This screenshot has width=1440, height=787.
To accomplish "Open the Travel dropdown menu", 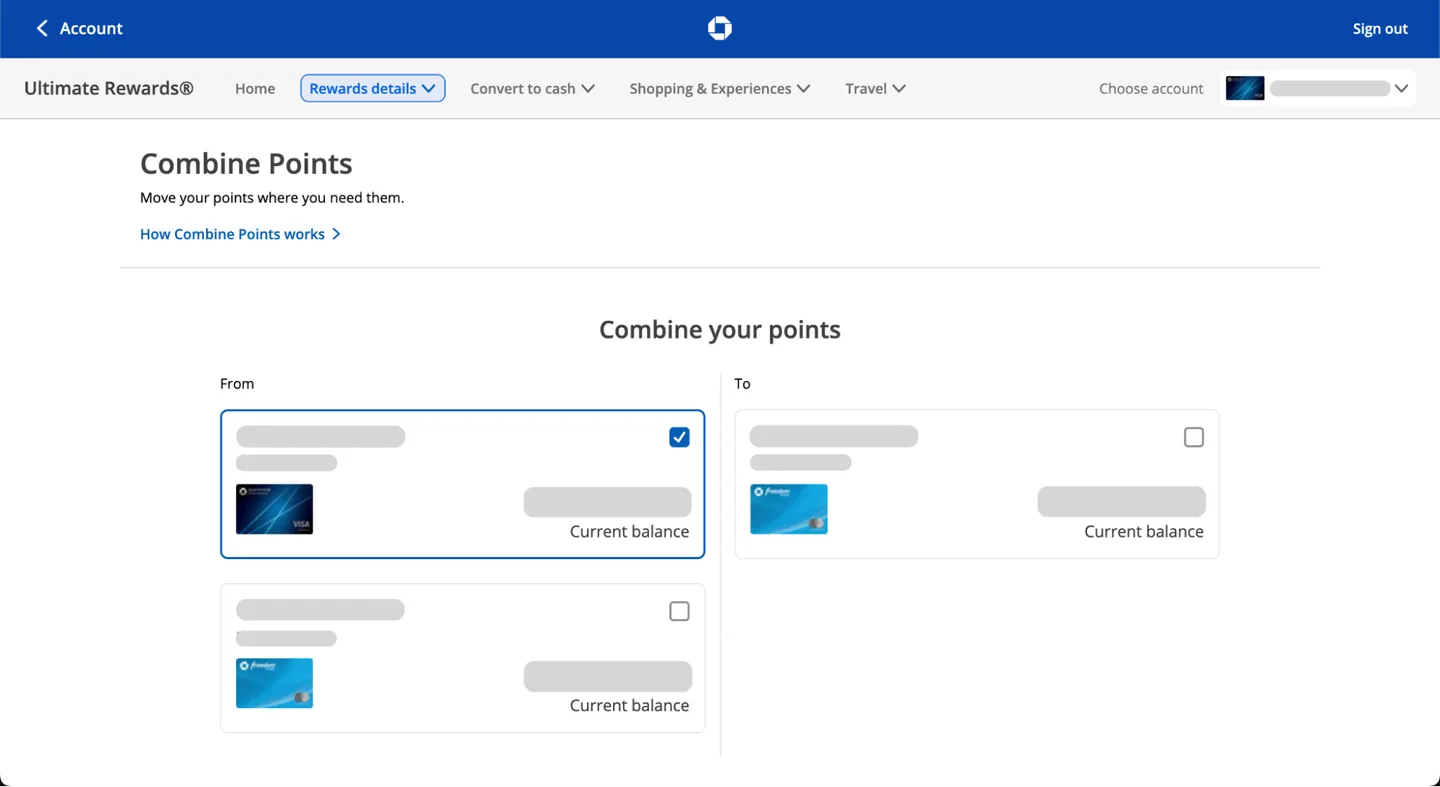I will tap(875, 88).
